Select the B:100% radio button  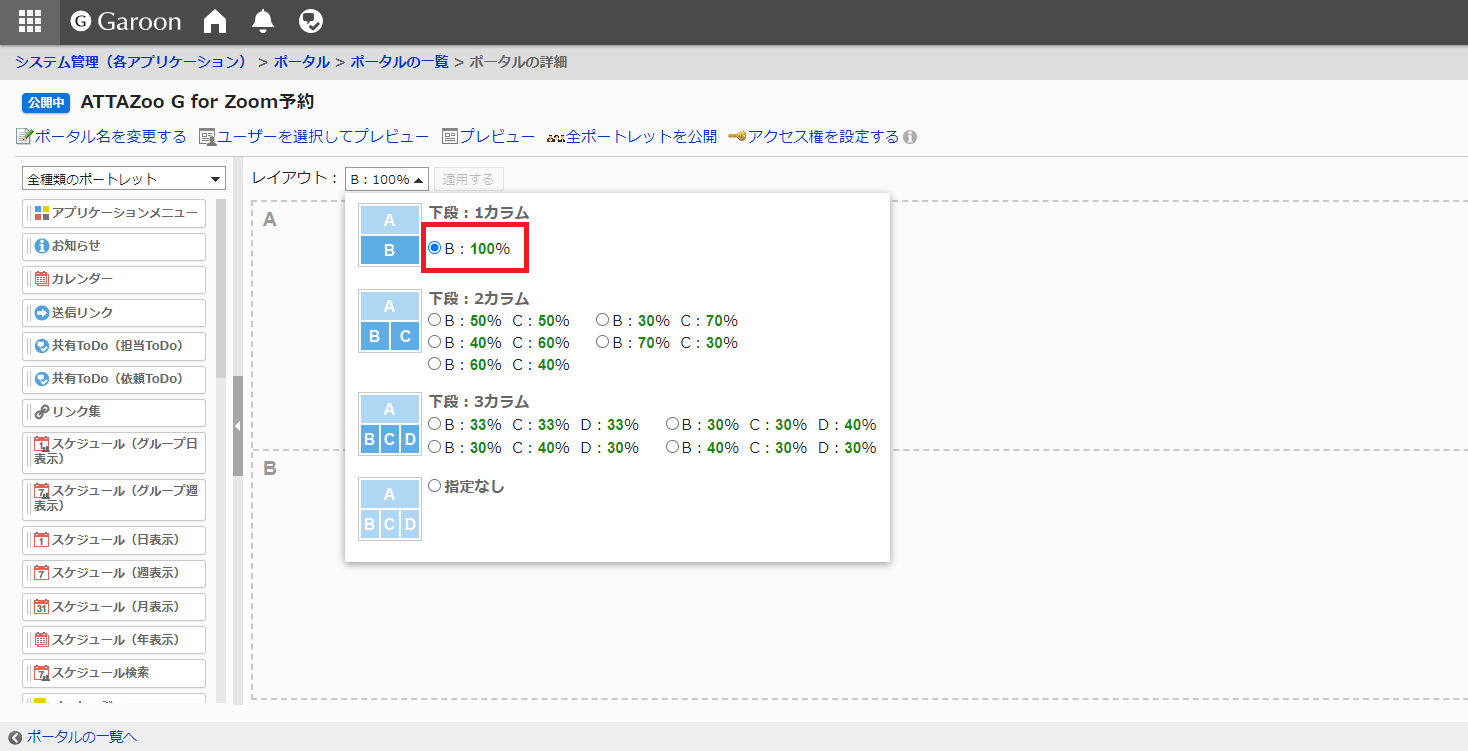[435, 248]
